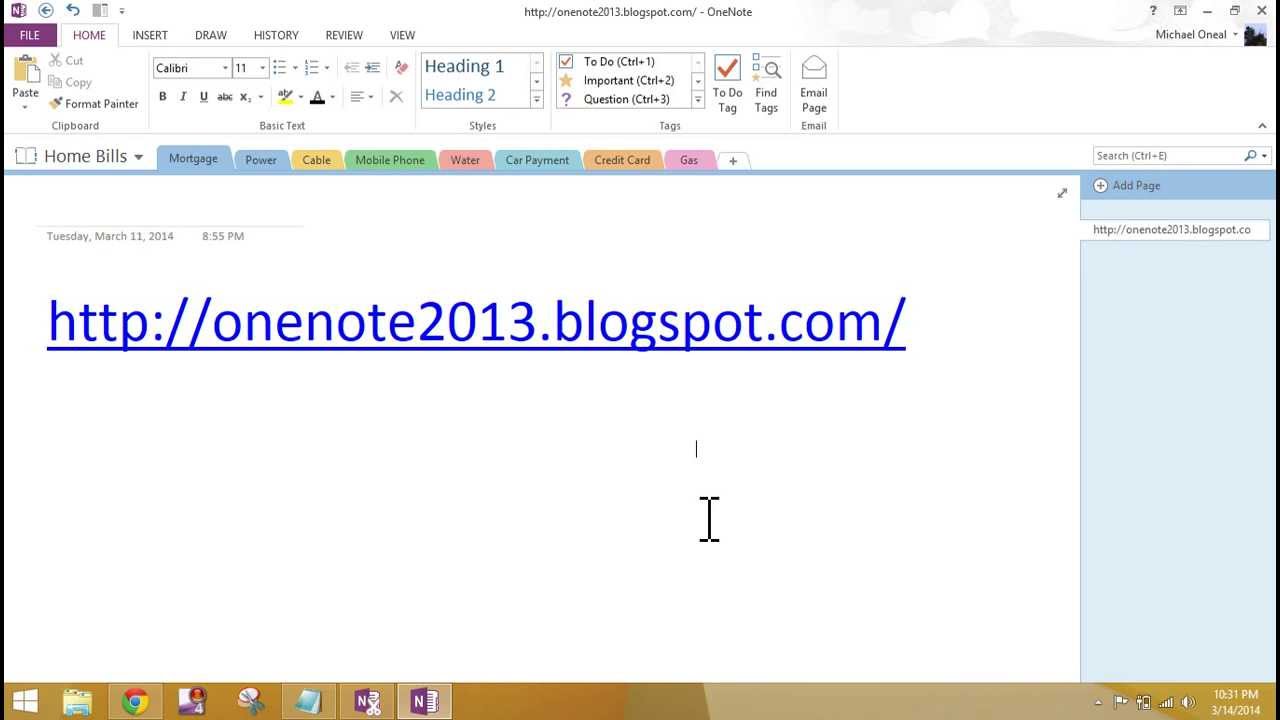
Task: Apply the font color
Action: (318, 97)
